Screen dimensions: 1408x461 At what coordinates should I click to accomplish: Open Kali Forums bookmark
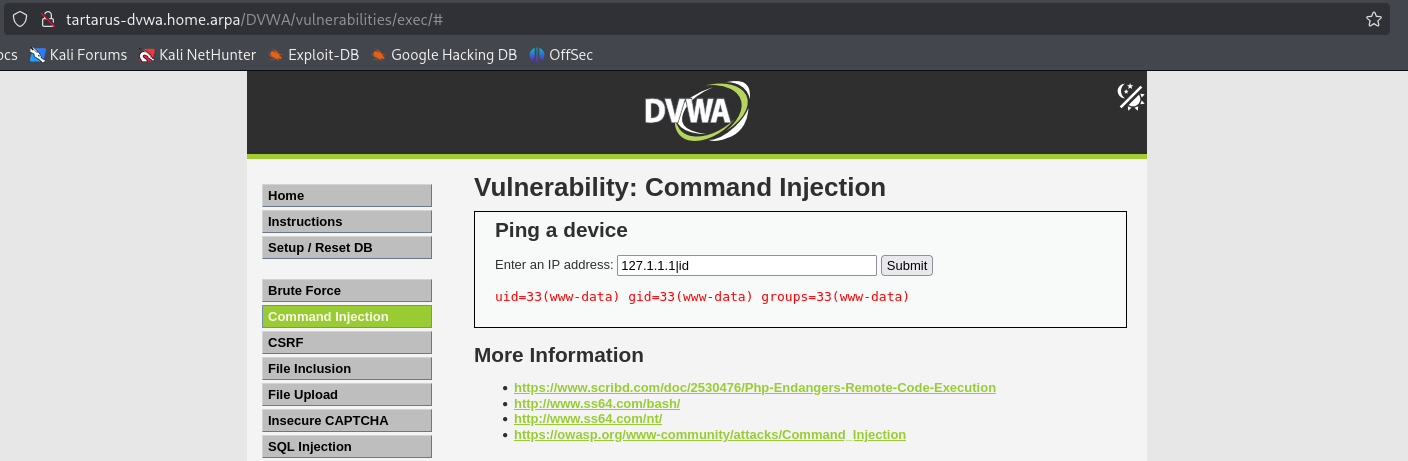[x=79, y=55]
